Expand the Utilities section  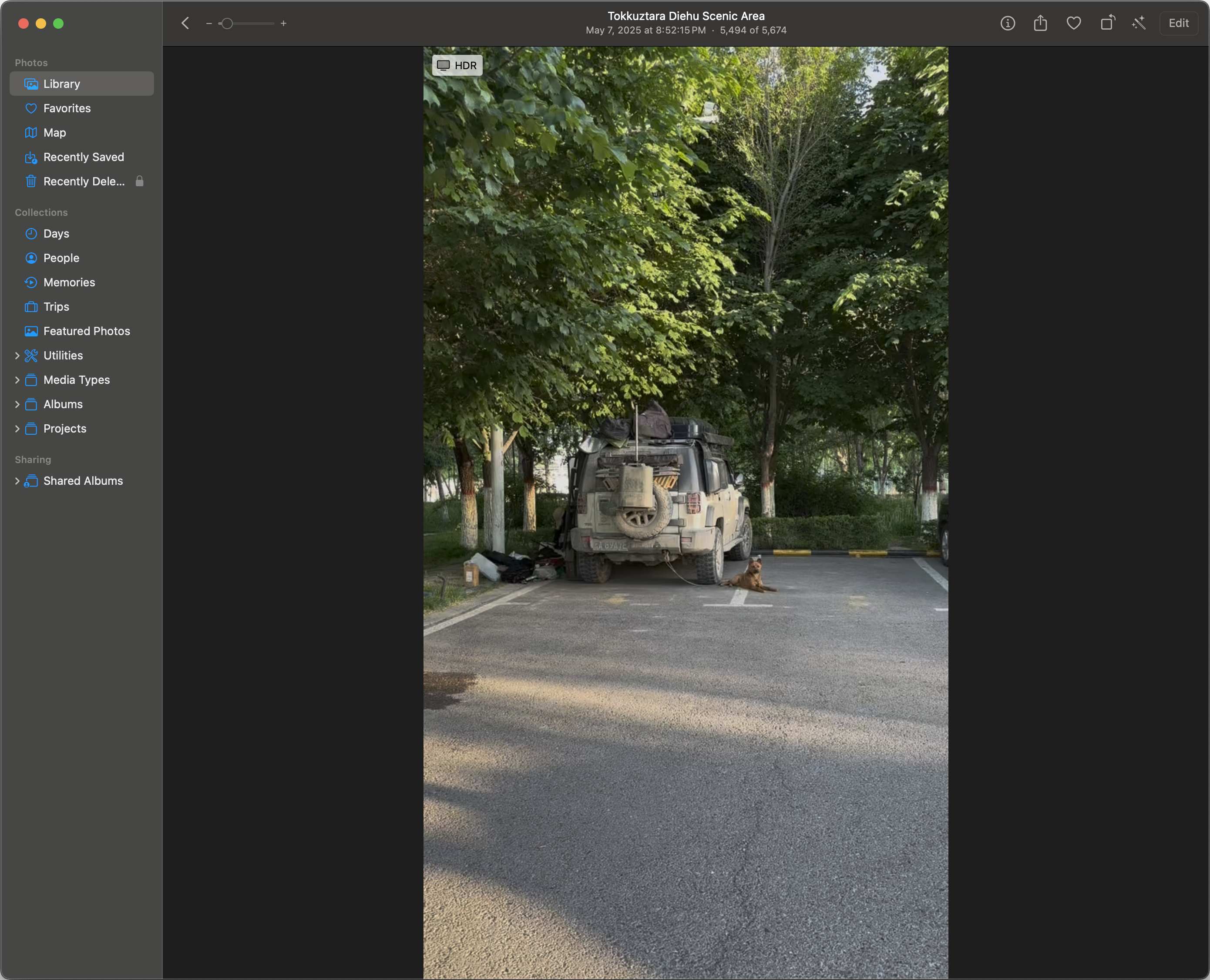click(17, 356)
